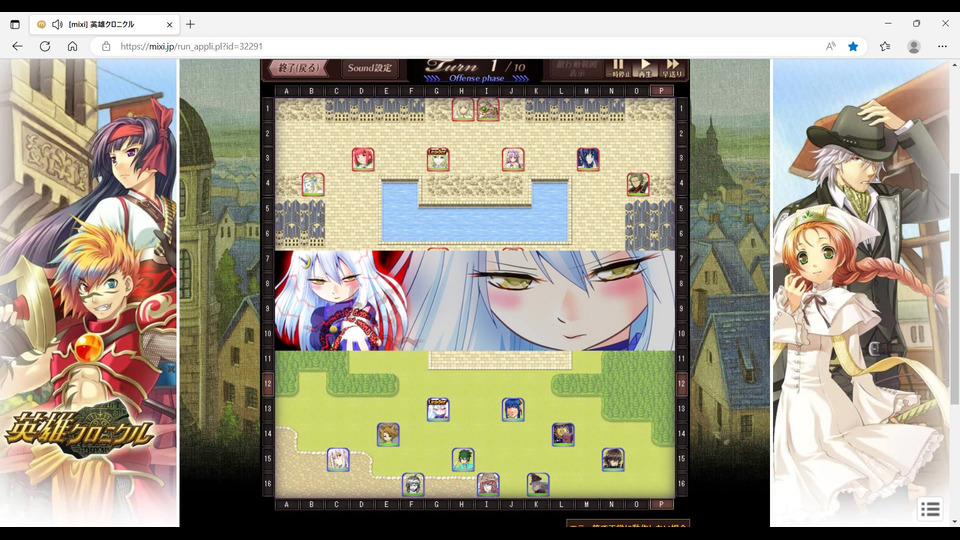Toggle Read aloud in the address bar

pyautogui.click(x=831, y=47)
